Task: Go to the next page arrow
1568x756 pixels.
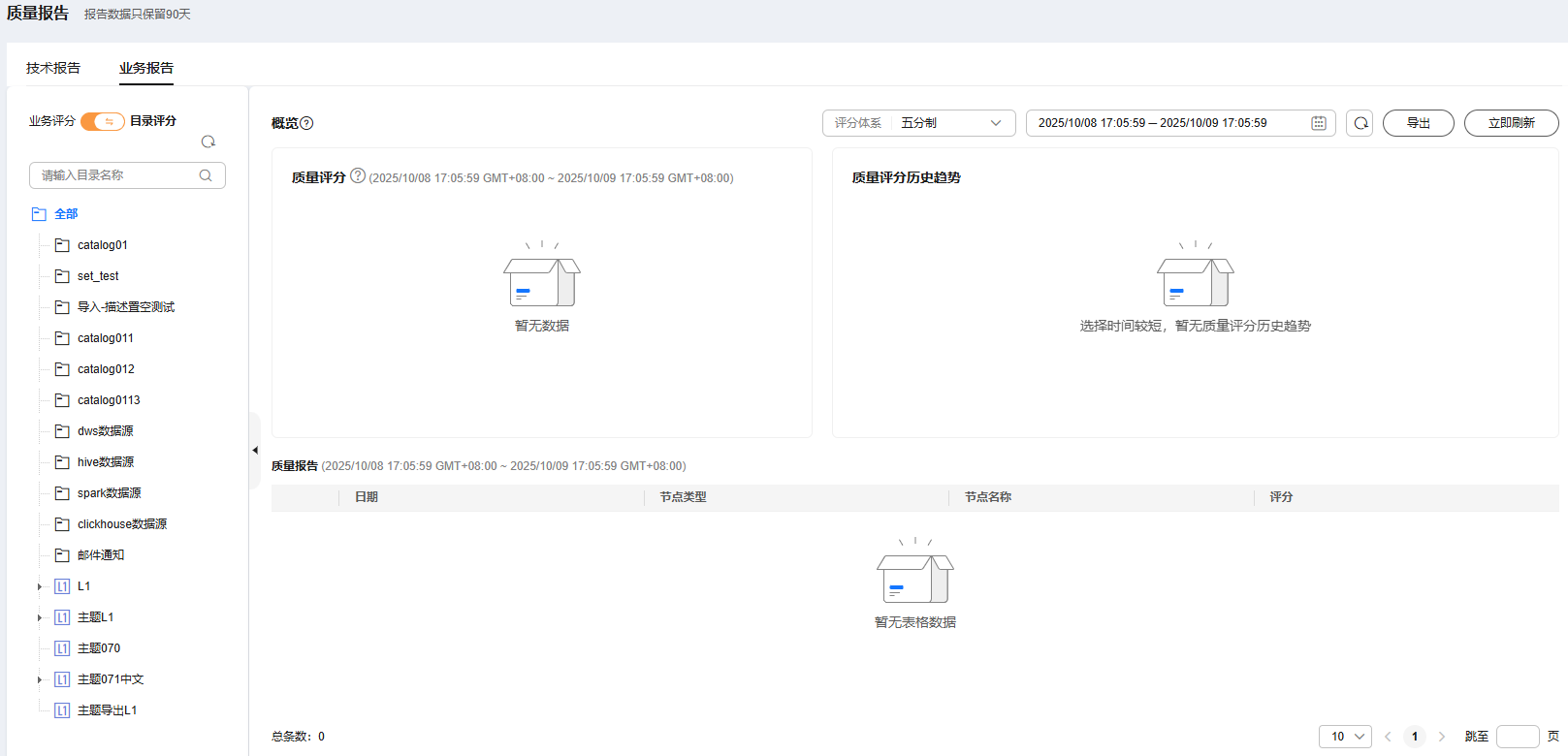Action: 1442,737
